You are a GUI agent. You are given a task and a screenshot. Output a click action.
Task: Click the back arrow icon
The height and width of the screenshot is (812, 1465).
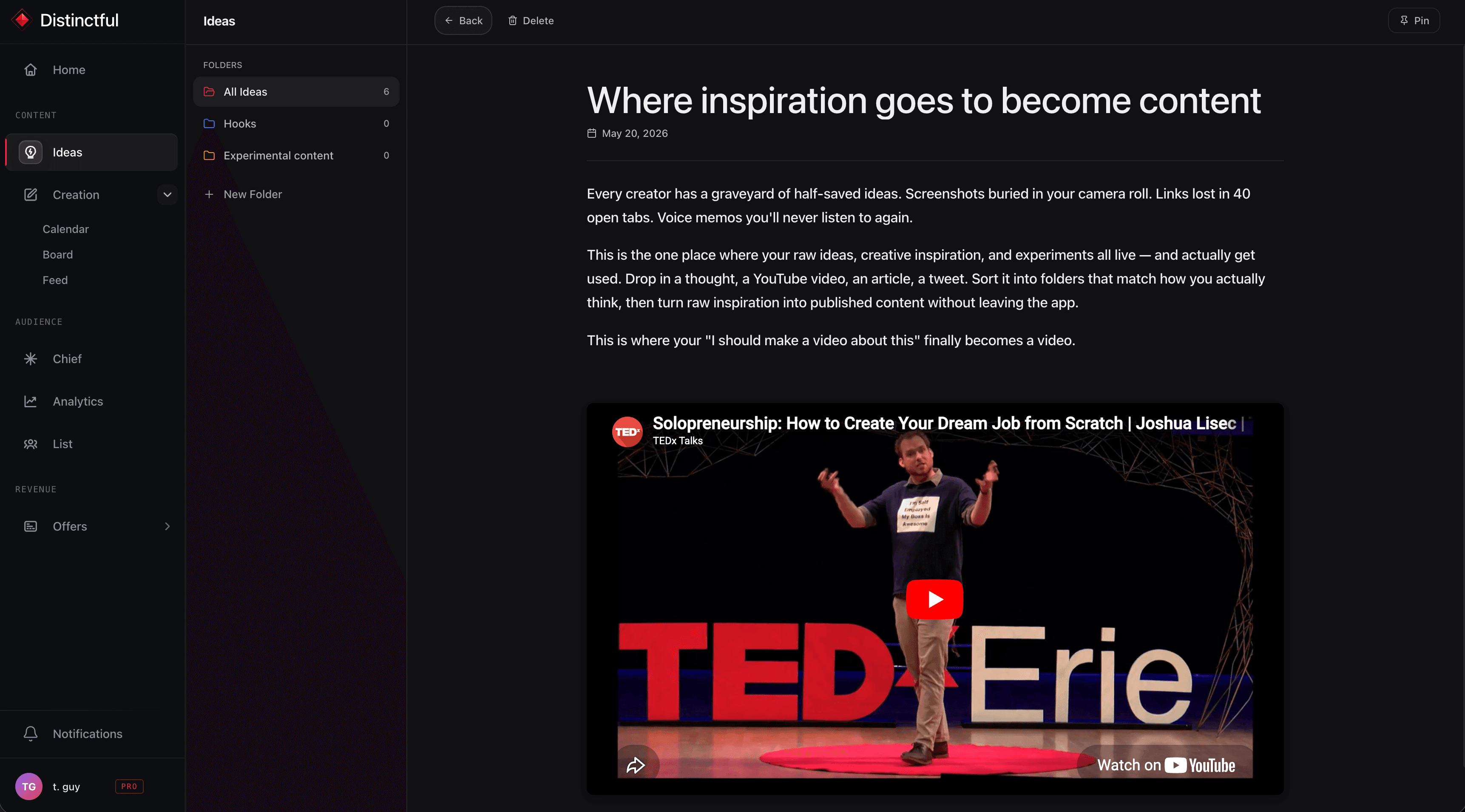(x=449, y=20)
